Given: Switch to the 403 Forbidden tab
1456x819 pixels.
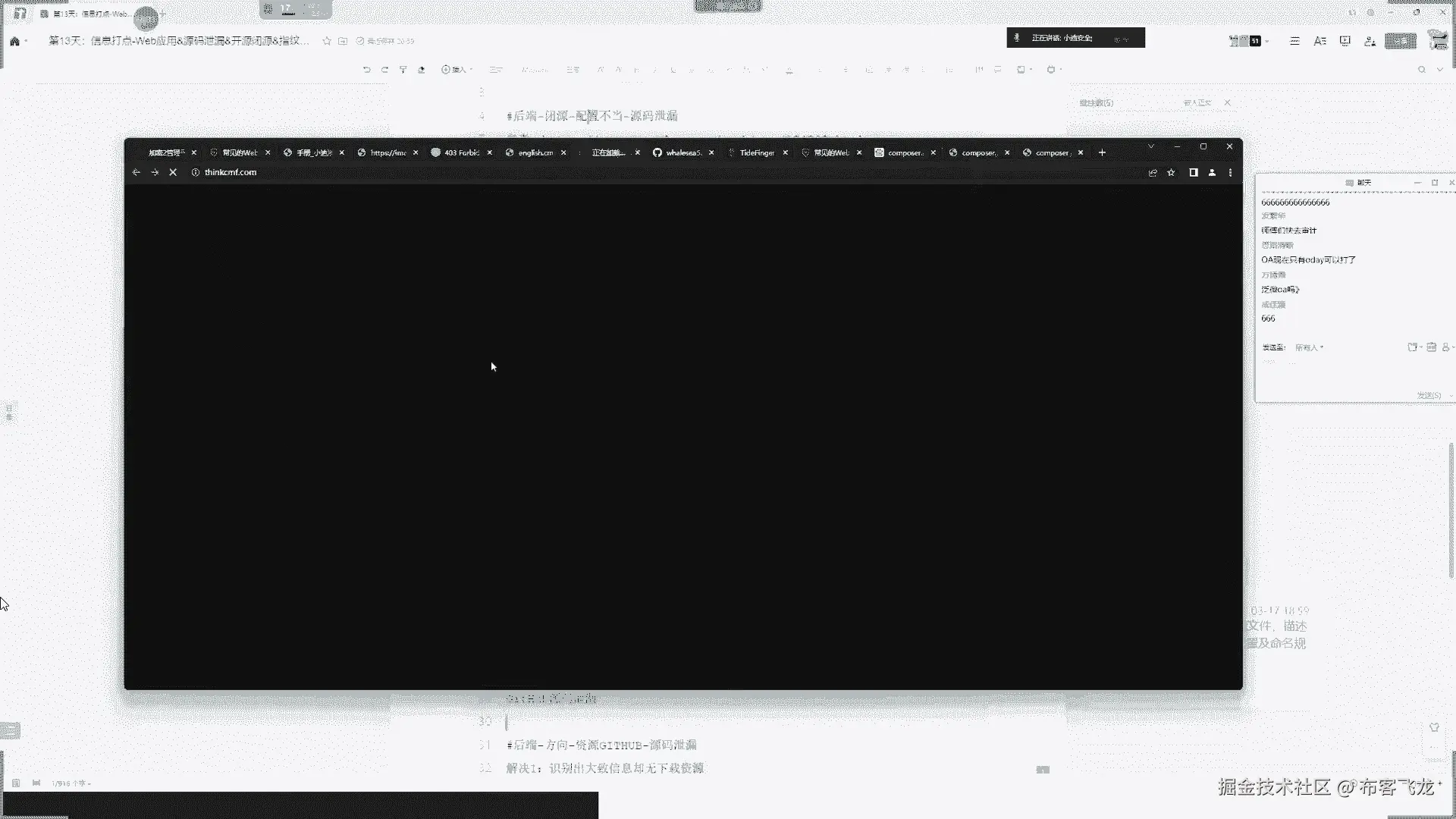Looking at the screenshot, I should click(460, 152).
